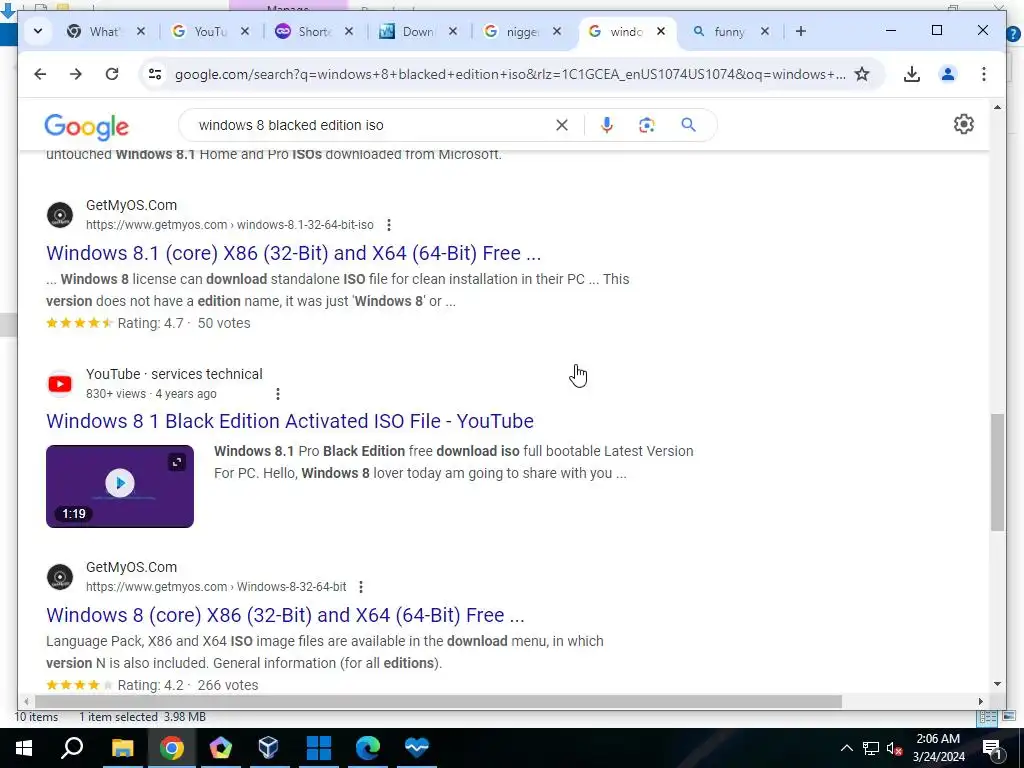This screenshot has width=1024, height=768.
Task: Open the muted volume tray icon
Action: tap(895, 748)
